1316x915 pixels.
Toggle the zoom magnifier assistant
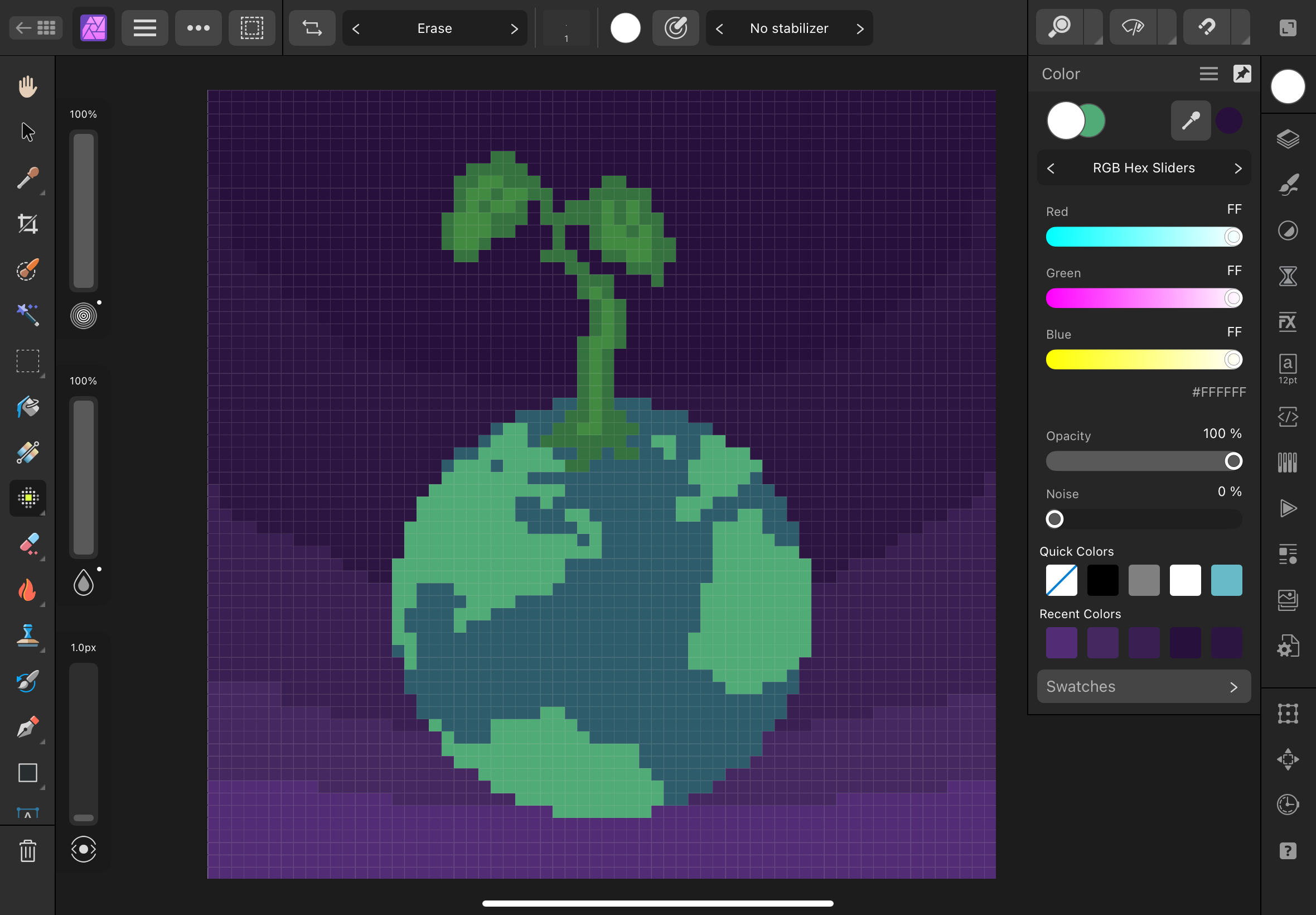[1059, 27]
